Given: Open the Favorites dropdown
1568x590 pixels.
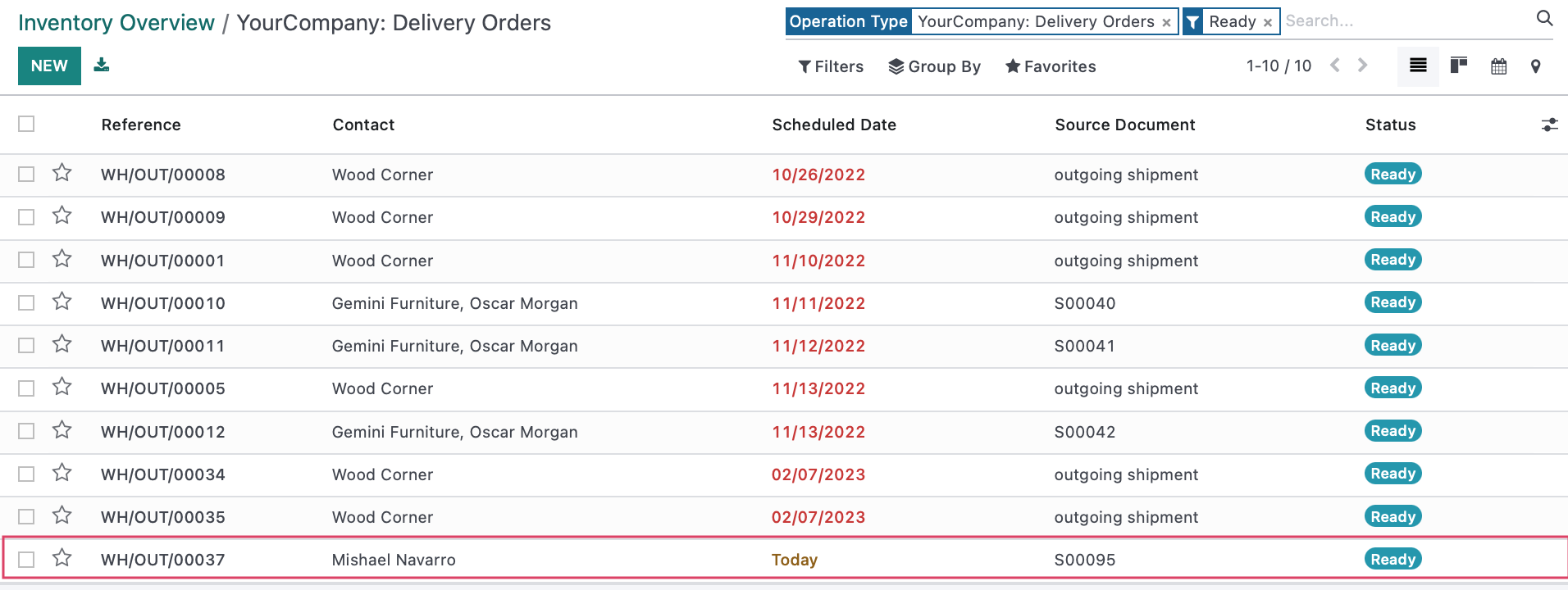Looking at the screenshot, I should coord(1051,66).
